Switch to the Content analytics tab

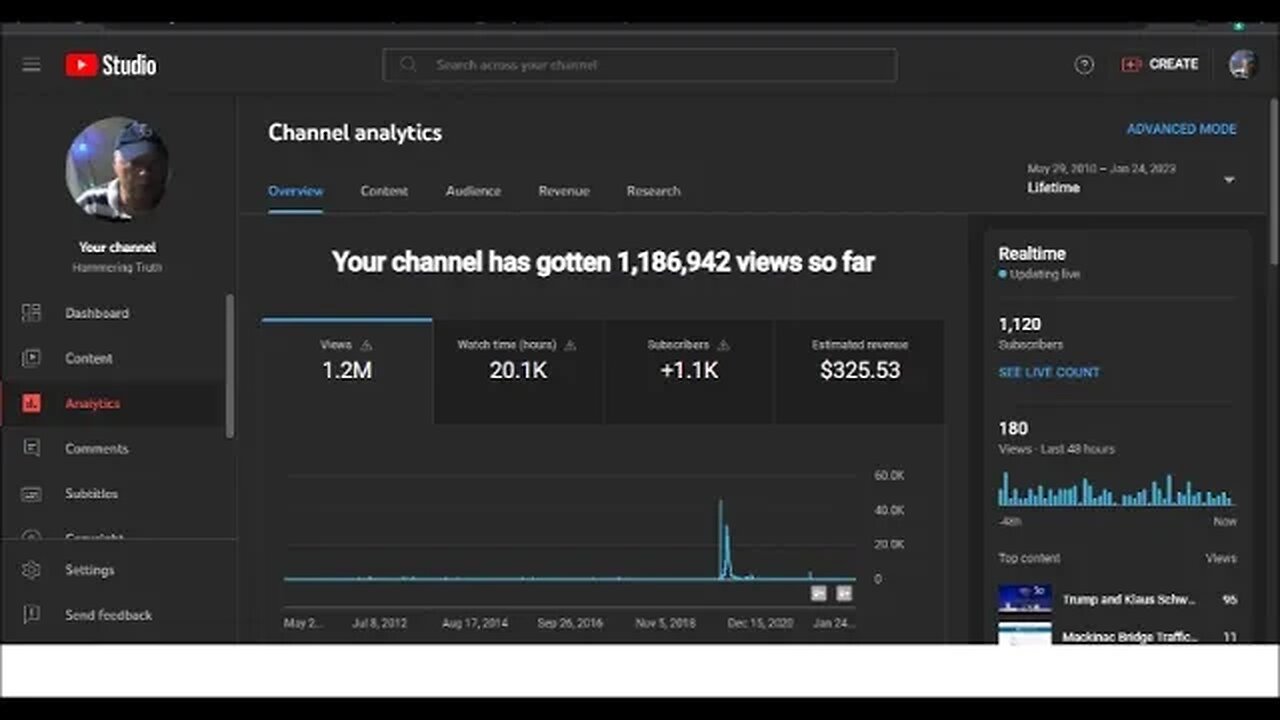point(384,191)
